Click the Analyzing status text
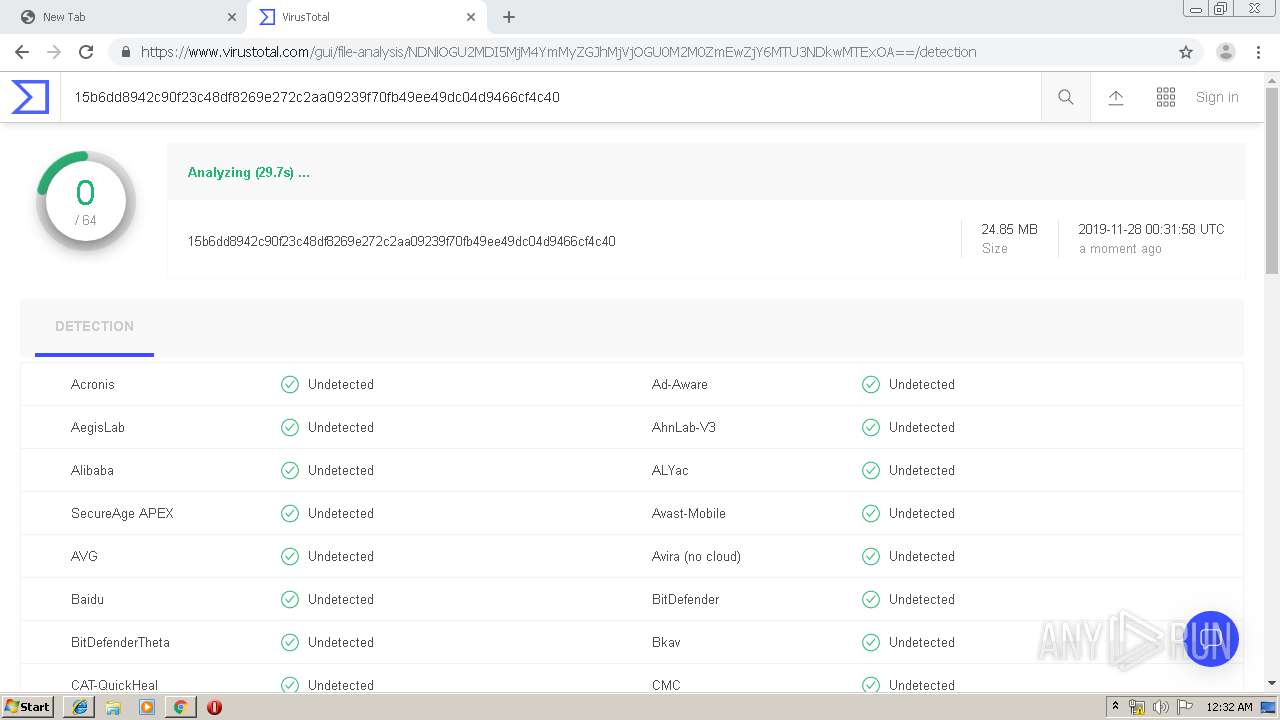 (x=248, y=172)
